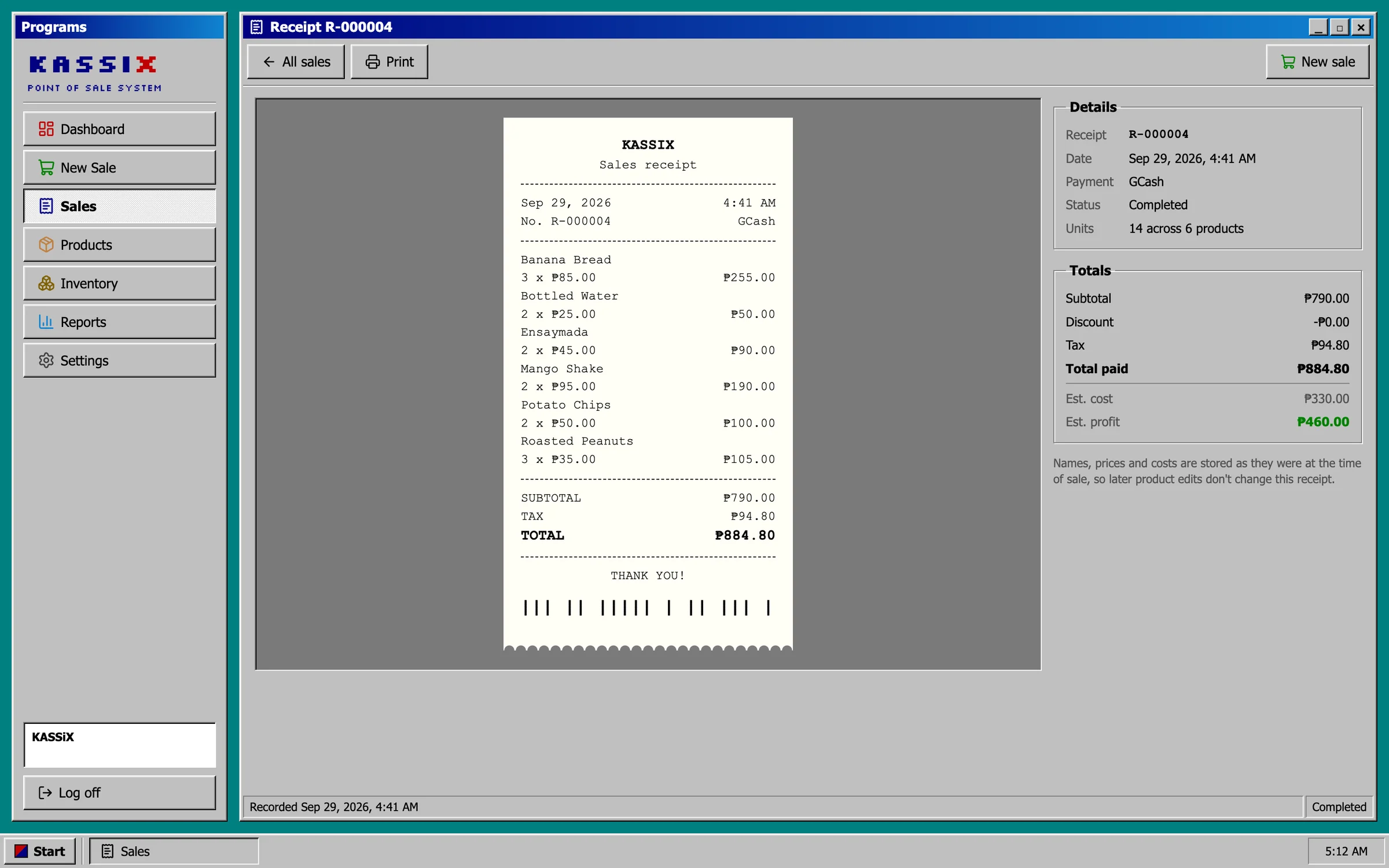Image resolution: width=1389 pixels, height=868 pixels.
Task: Open the Reports section
Action: (119, 322)
